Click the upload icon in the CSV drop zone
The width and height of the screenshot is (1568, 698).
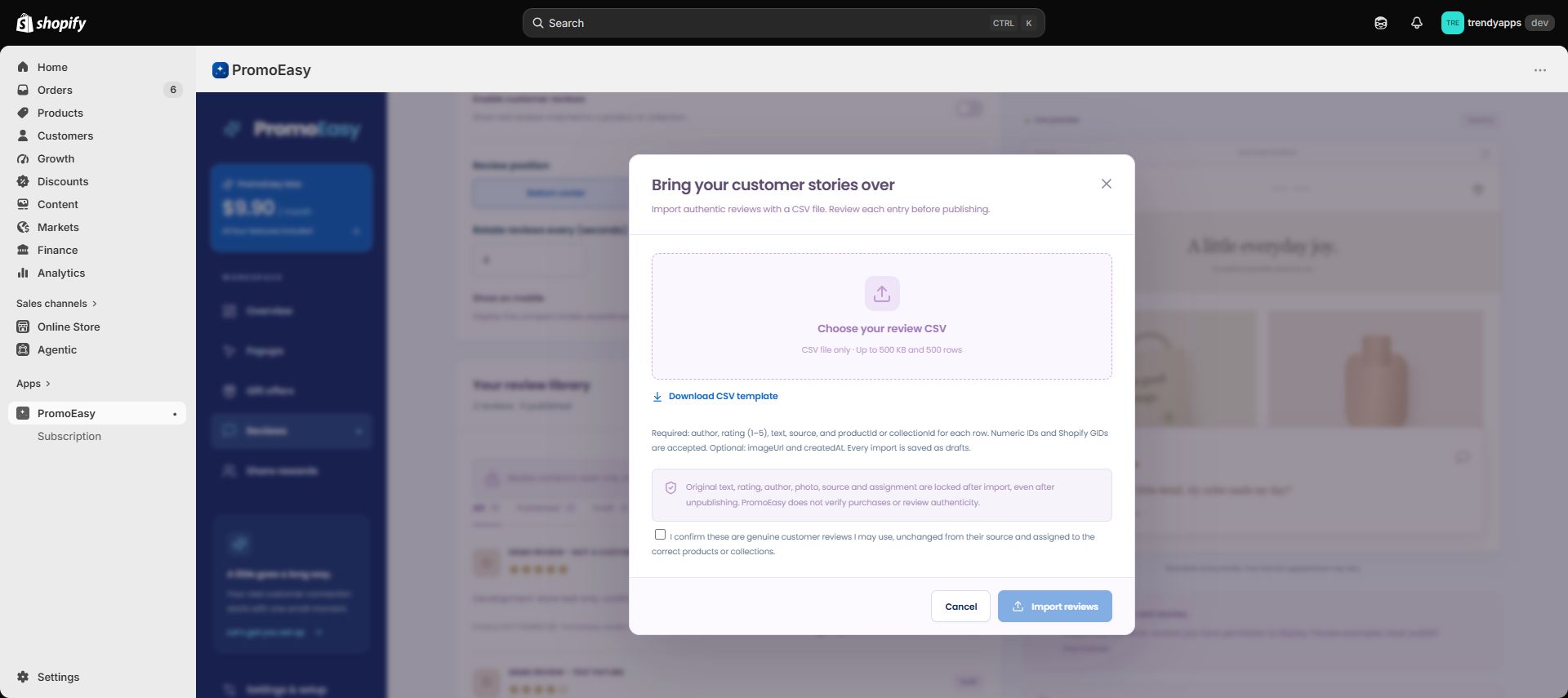[882, 293]
